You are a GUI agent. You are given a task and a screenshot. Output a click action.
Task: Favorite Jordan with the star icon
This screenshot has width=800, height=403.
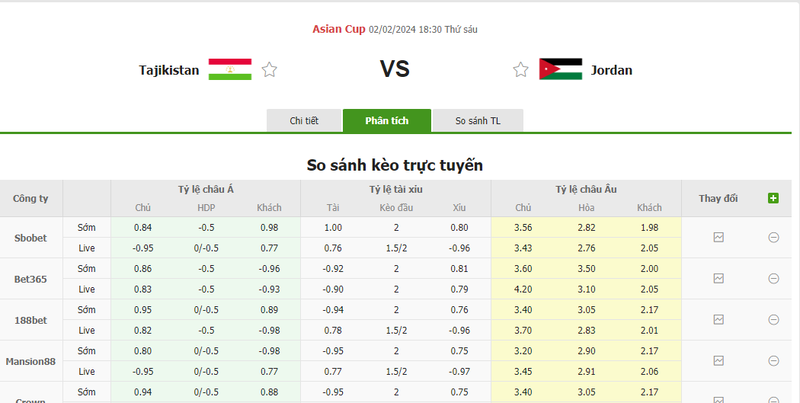pyautogui.click(x=520, y=69)
